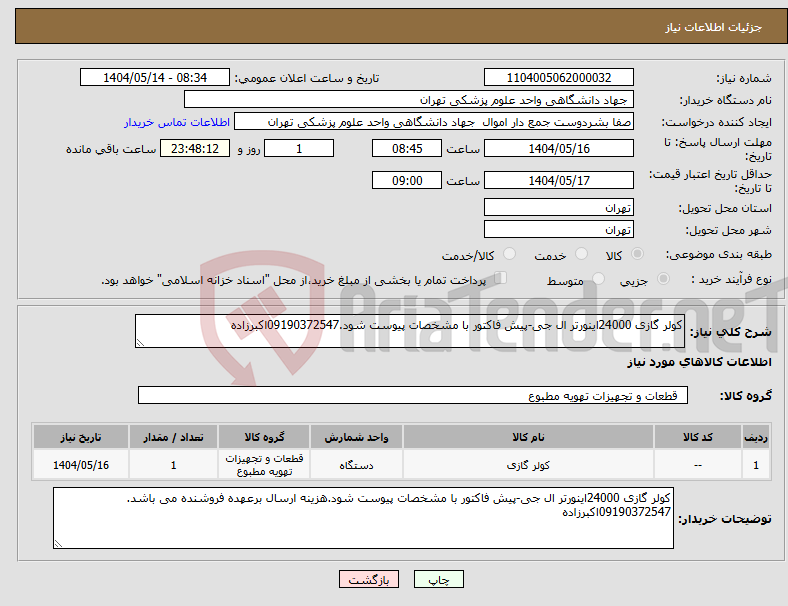
Task: Click the کد کالا column header
Action: (x=698, y=437)
